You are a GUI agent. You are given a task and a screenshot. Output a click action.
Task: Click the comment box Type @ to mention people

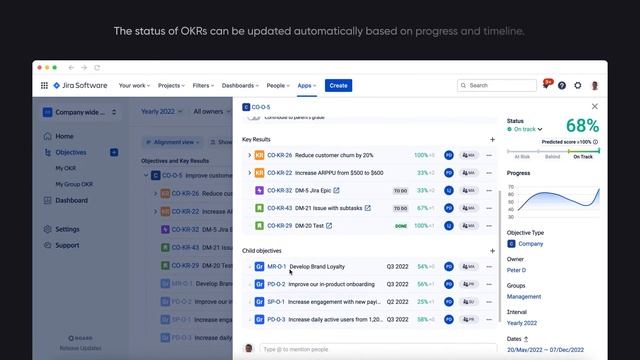(x=378, y=349)
